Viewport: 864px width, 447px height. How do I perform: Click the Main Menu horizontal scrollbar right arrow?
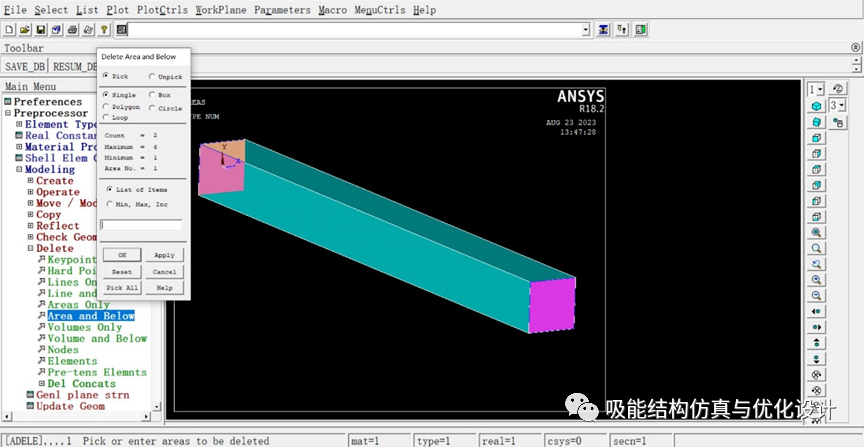146,417
